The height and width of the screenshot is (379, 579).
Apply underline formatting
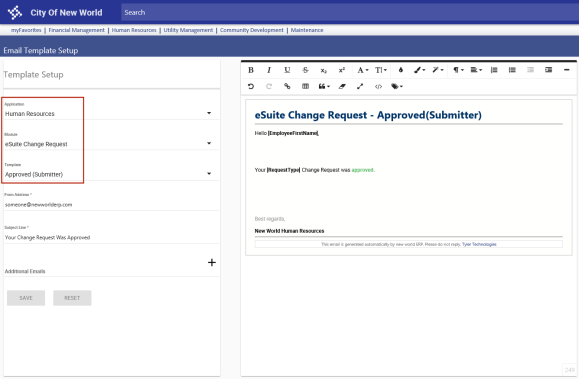[287, 70]
